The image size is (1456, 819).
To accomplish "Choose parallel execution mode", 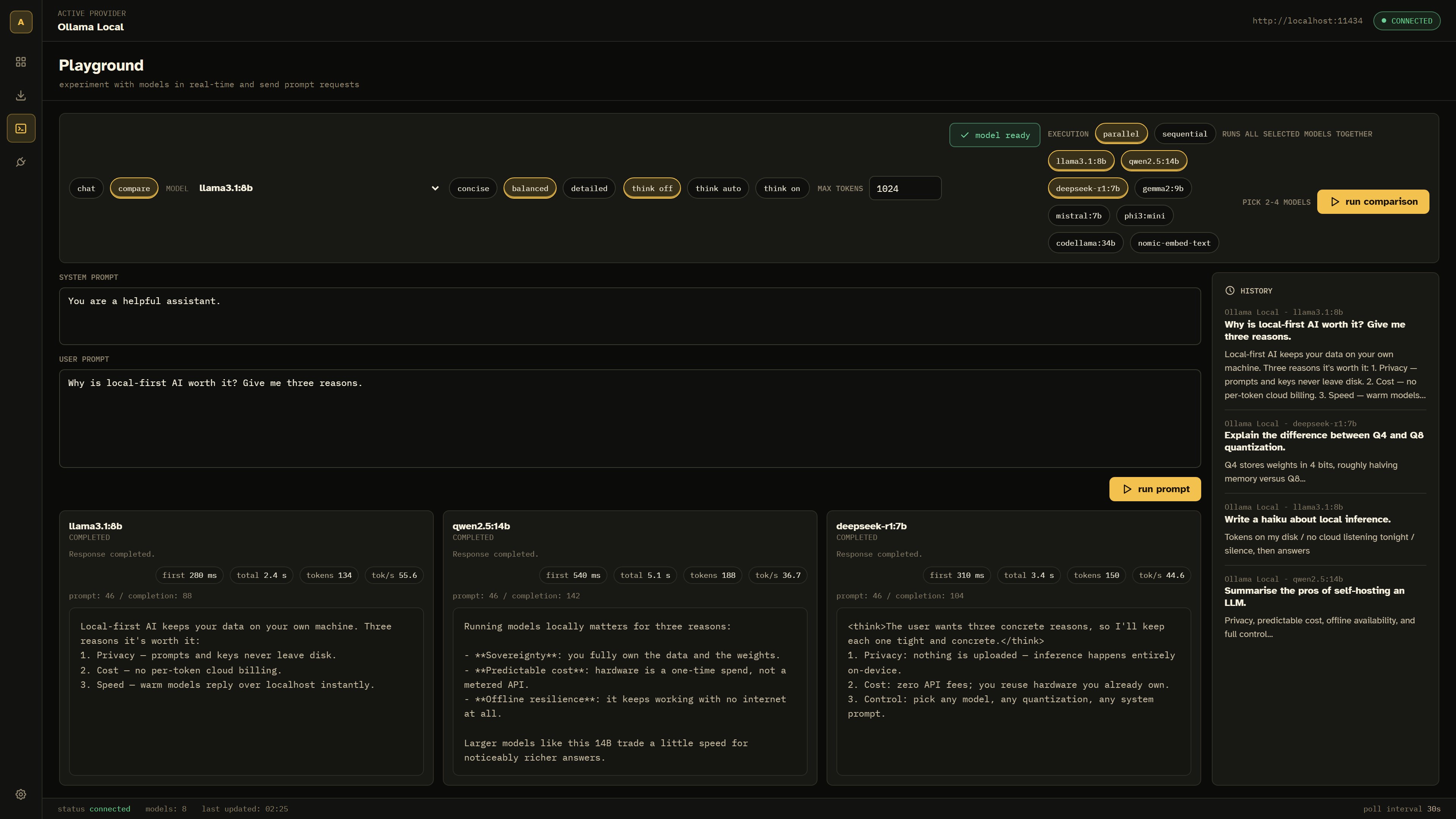I will 1121,134.
